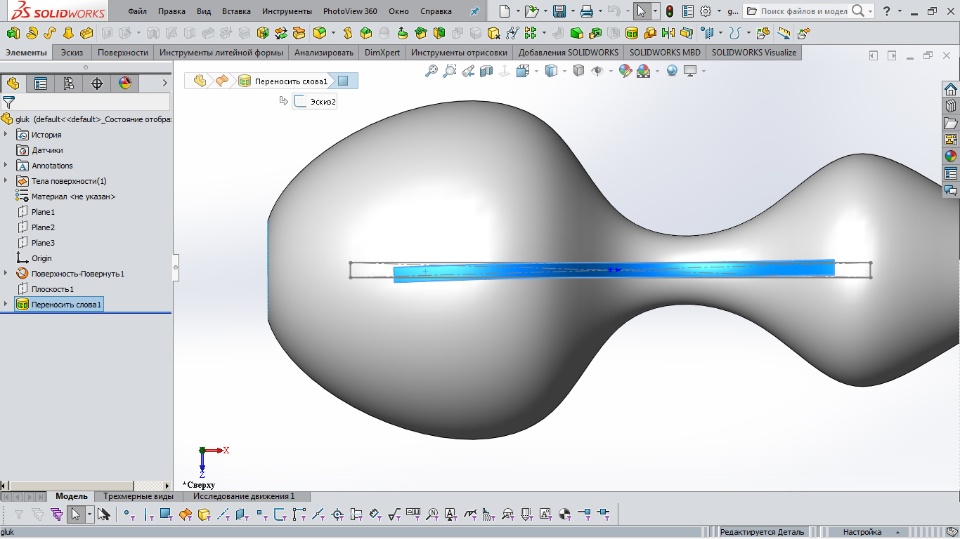The image size is (960, 539).
Task: Toggle the Hide/Show Items eye icon
Action: pos(598,71)
